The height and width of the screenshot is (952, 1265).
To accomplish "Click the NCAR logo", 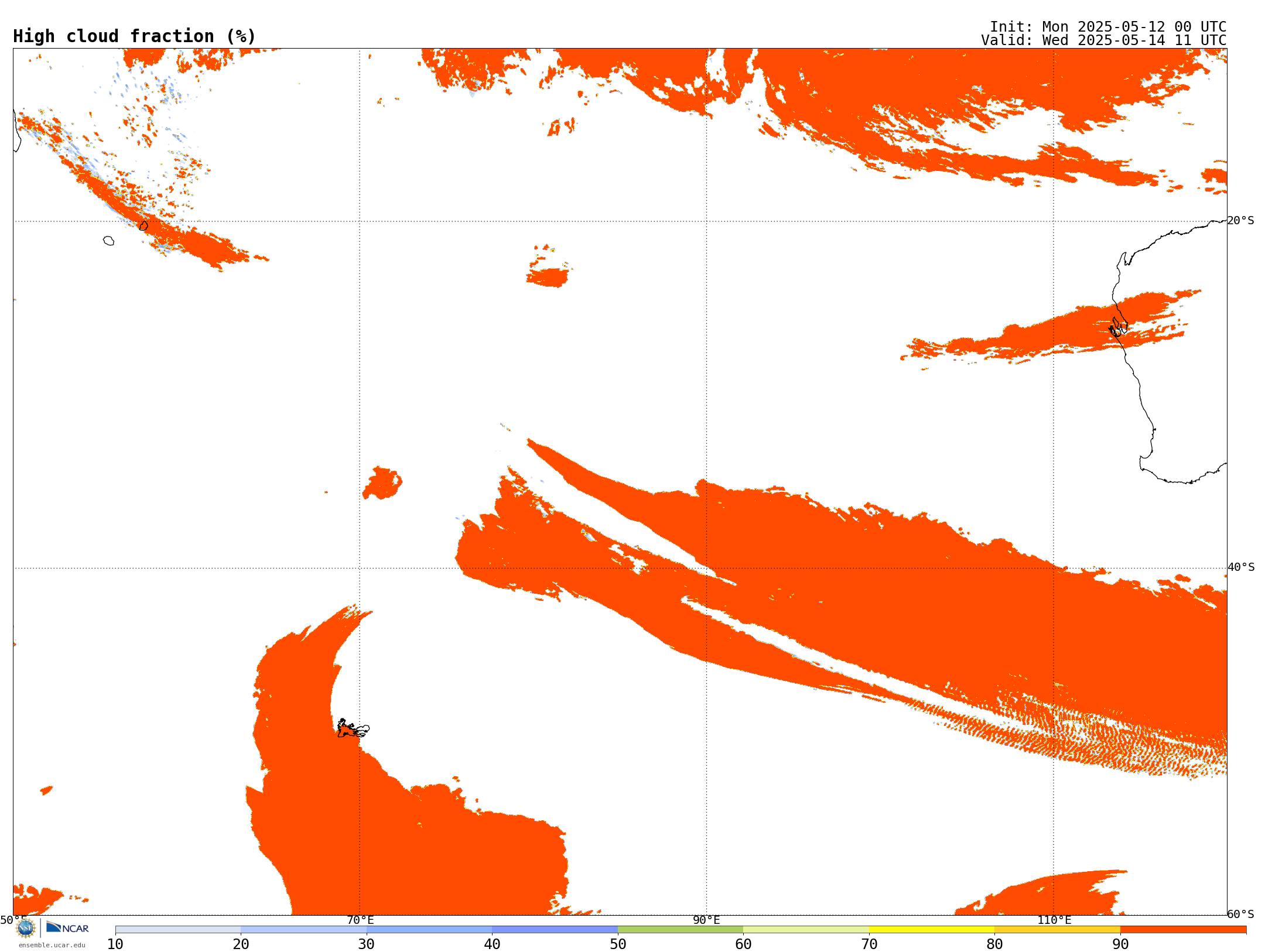I will click(67, 927).
